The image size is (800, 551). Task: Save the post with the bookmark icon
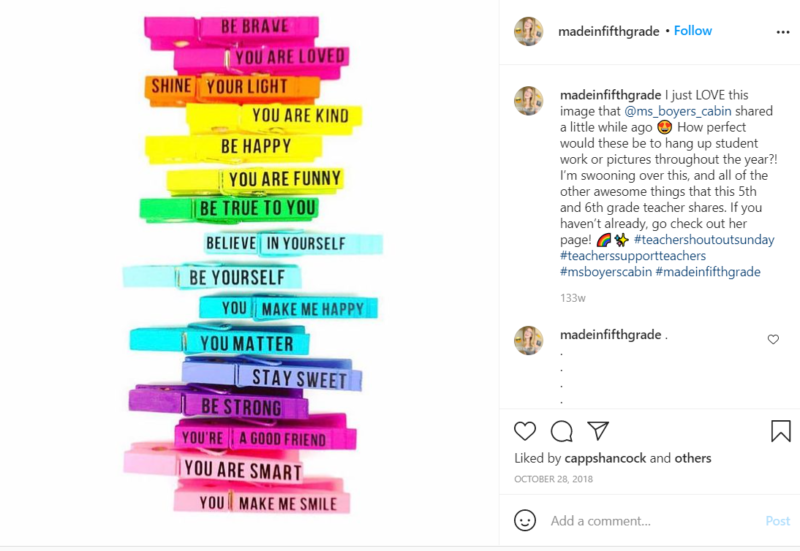pos(781,431)
